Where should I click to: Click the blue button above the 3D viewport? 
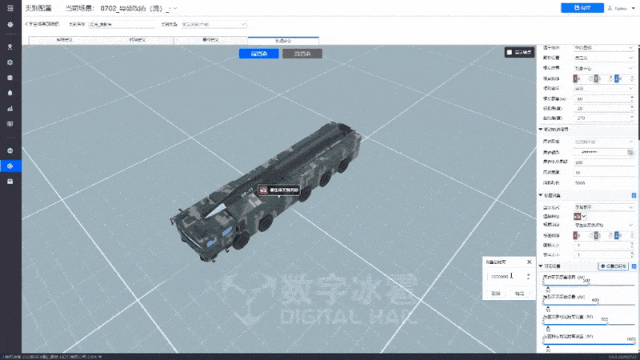click(x=259, y=53)
